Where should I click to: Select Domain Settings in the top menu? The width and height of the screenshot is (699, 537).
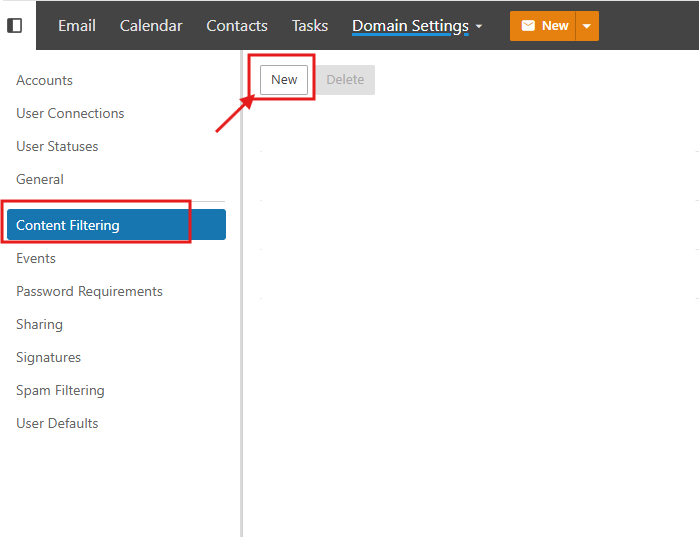point(410,26)
